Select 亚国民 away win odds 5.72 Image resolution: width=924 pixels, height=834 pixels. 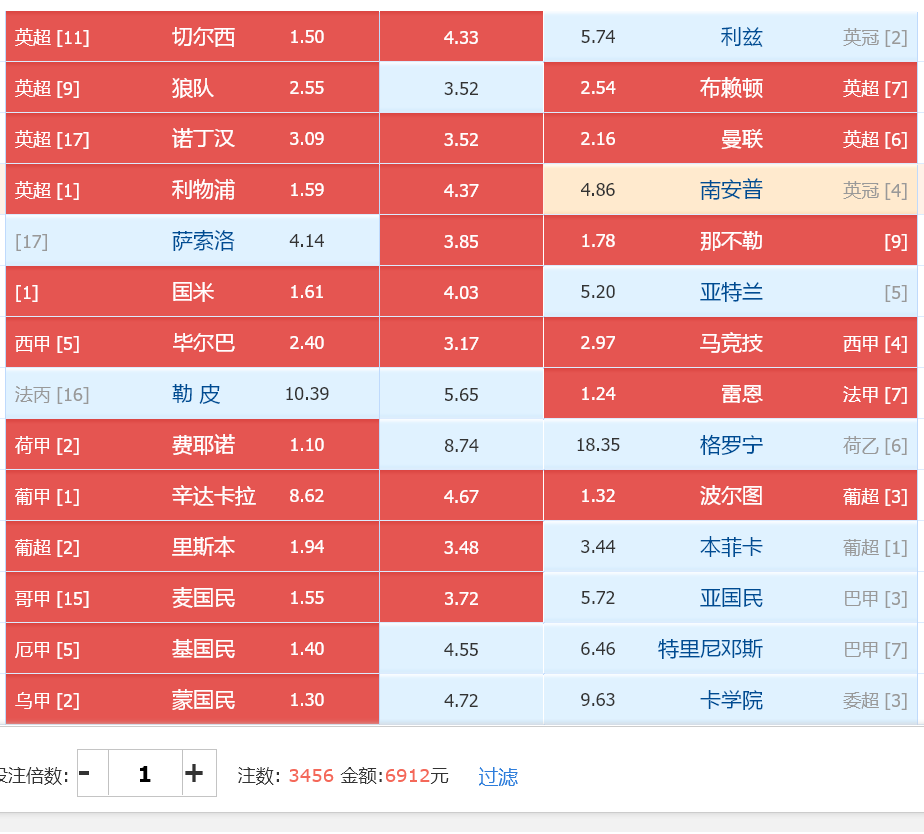(x=730, y=598)
